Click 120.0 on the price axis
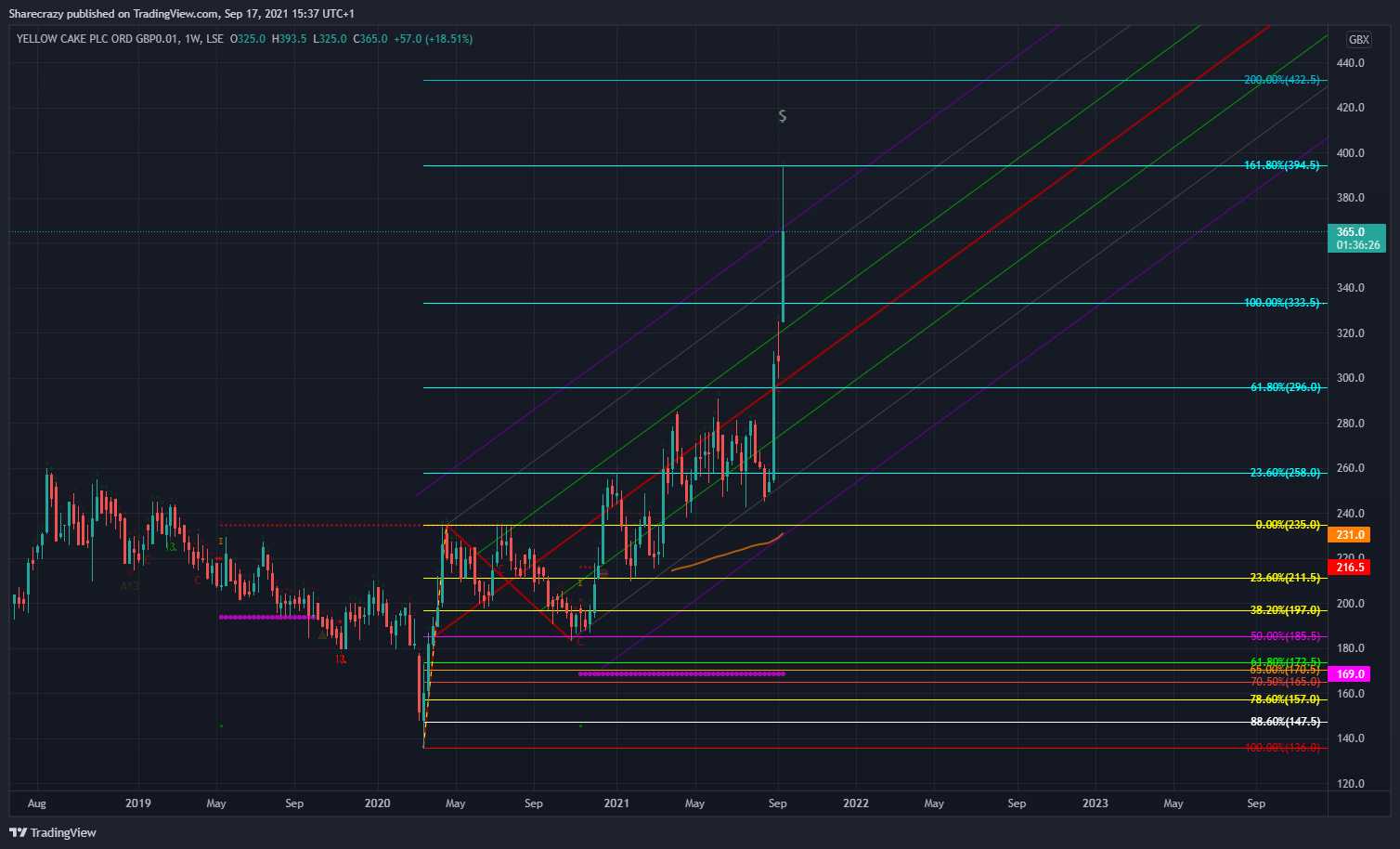This screenshot has height=849, width=1400. pyautogui.click(x=1350, y=784)
